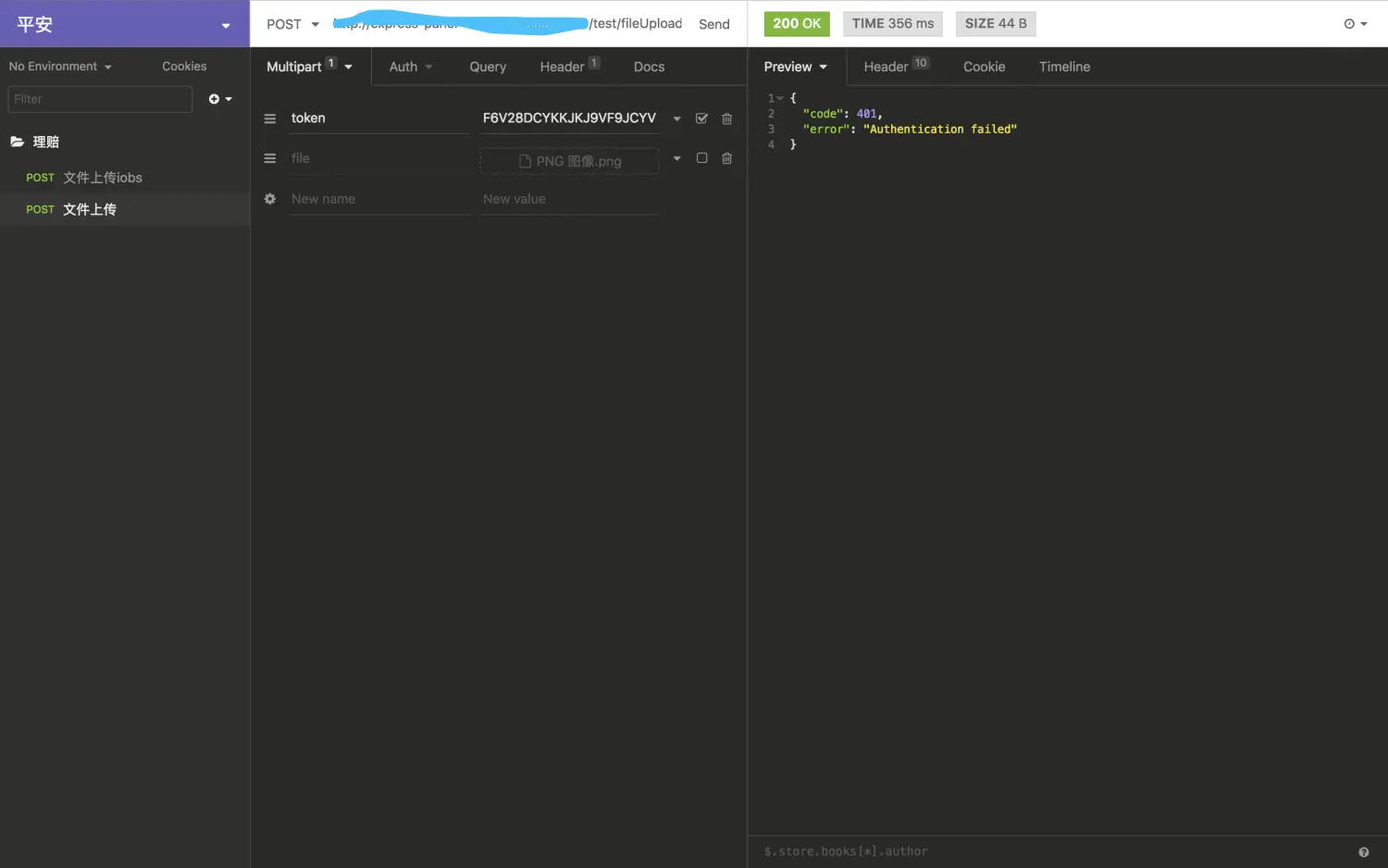Screen dimensions: 1388x868
Task: Click the gear icon beside New name
Action: point(270,199)
